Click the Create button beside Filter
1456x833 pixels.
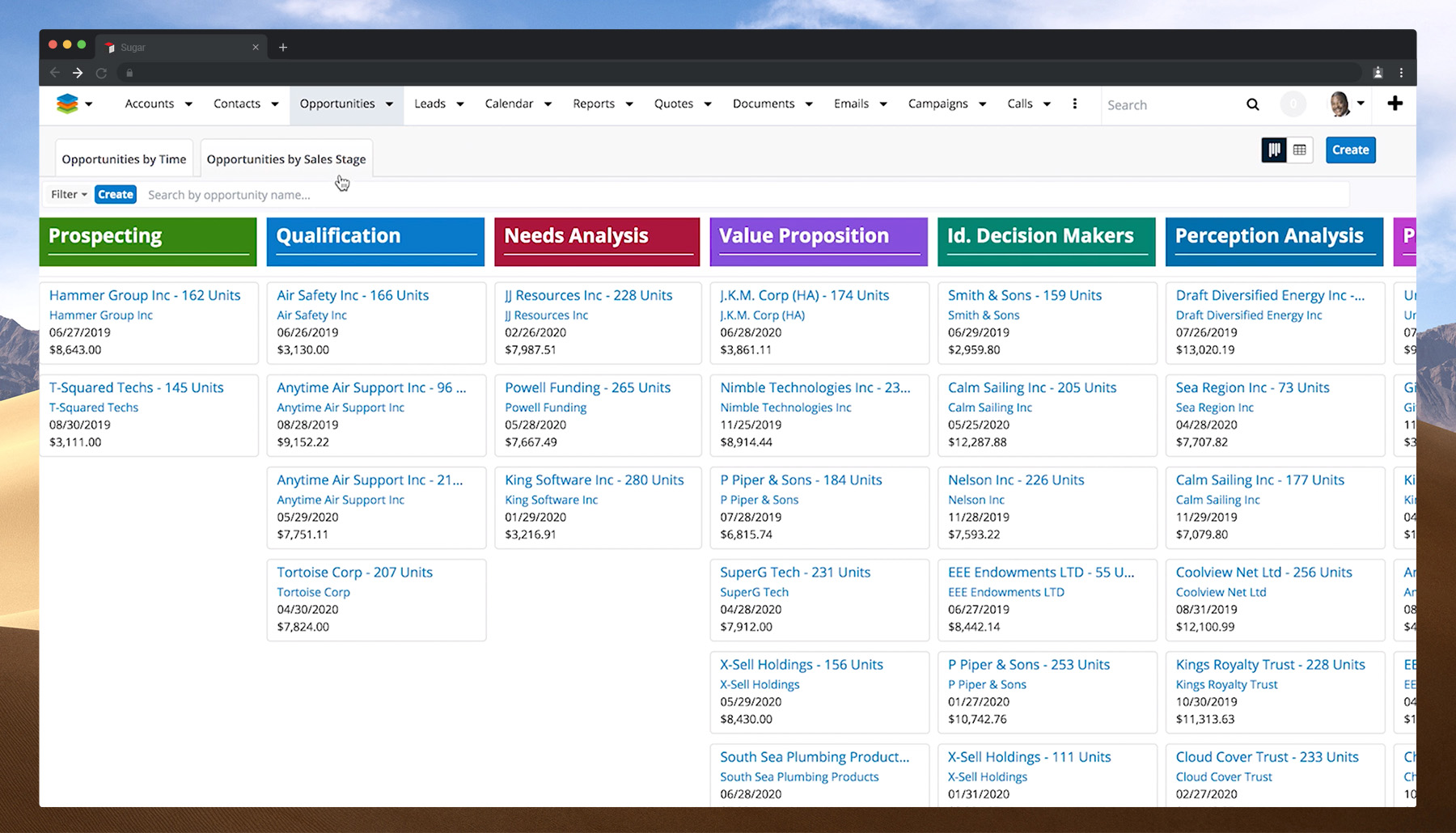point(115,194)
